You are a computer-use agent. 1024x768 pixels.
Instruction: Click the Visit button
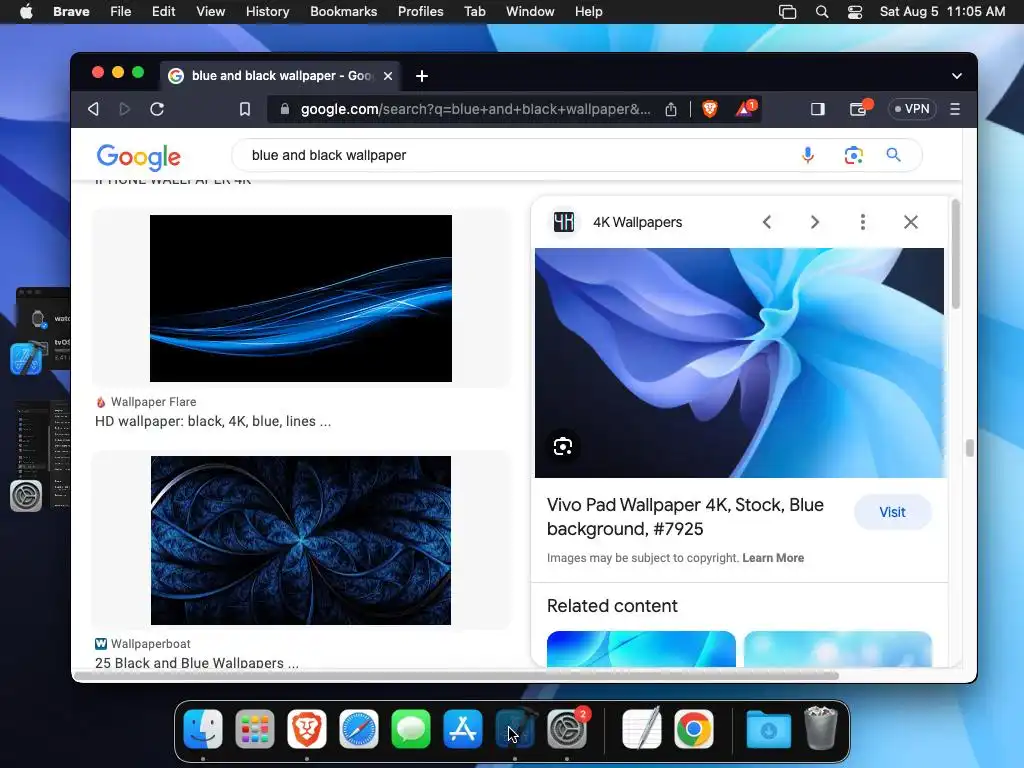pos(892,512)
